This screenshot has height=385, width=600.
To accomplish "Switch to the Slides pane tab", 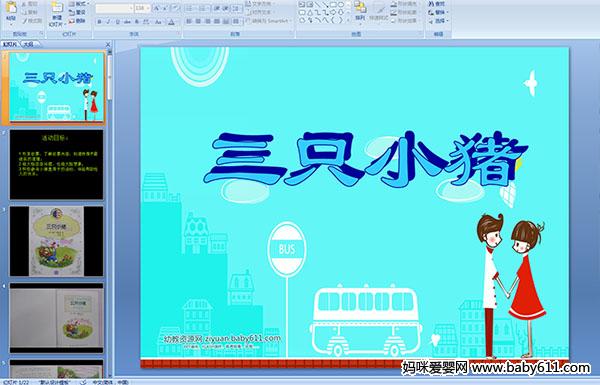I will point(10,44).
